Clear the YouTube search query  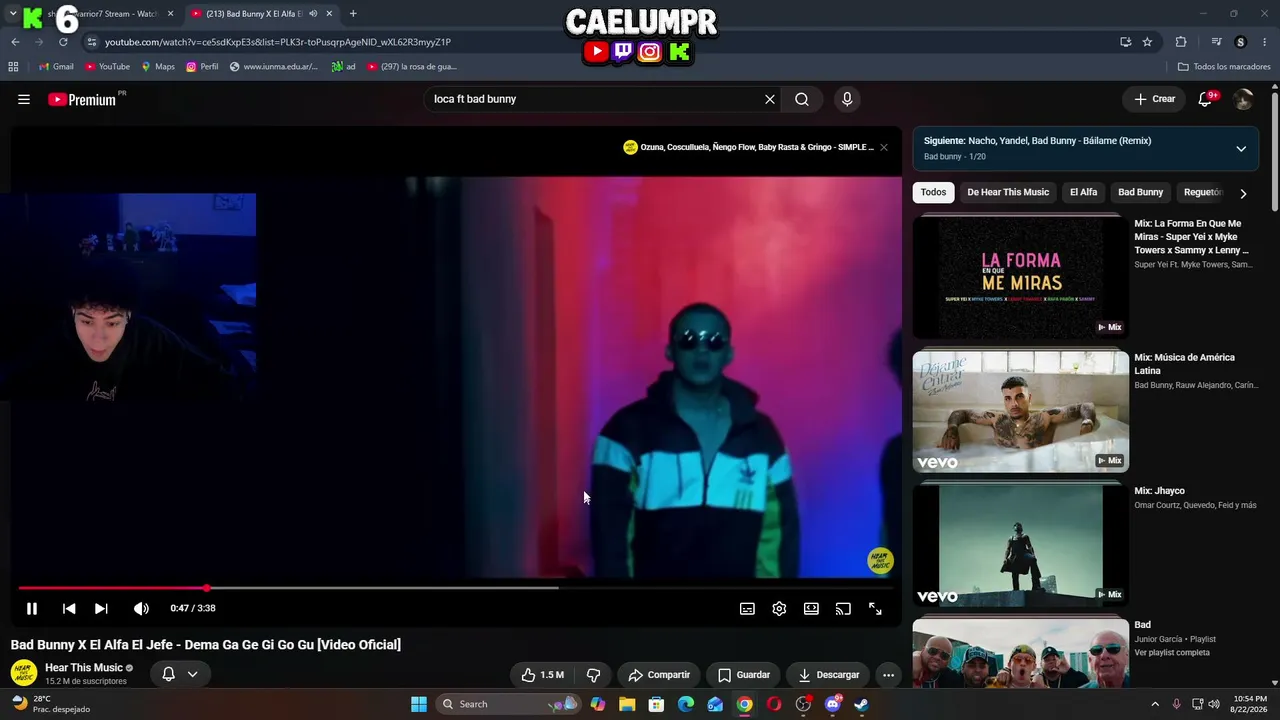(x=770, y=99)
